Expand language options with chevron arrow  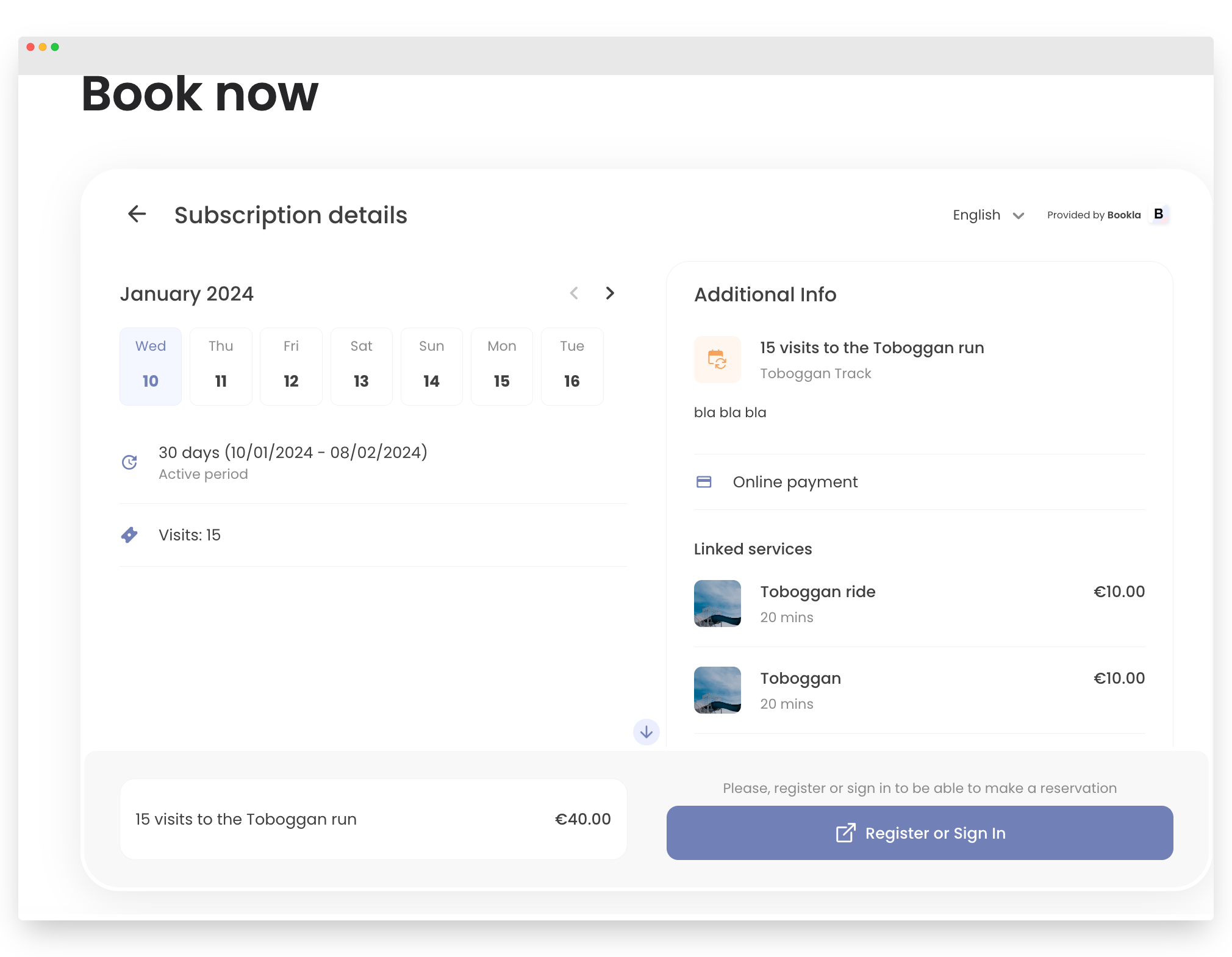click(1018, 215)
